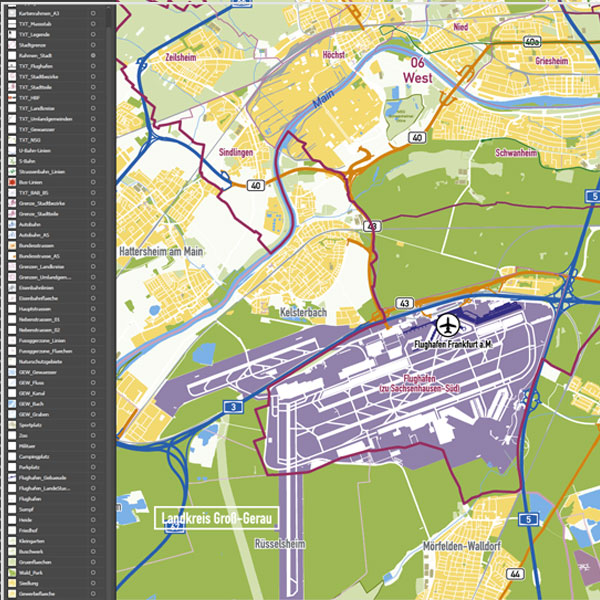600x600 pixels.
Task: Select the Eisenbahnflaeche layer name
Action: tap(38, 298)
